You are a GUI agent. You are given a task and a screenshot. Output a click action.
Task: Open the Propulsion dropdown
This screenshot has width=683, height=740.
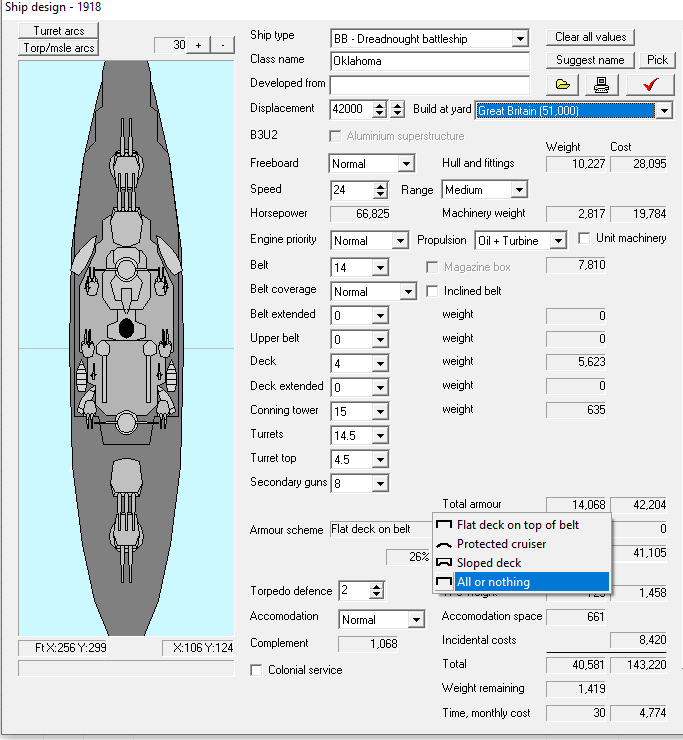[x=558, y=241]
